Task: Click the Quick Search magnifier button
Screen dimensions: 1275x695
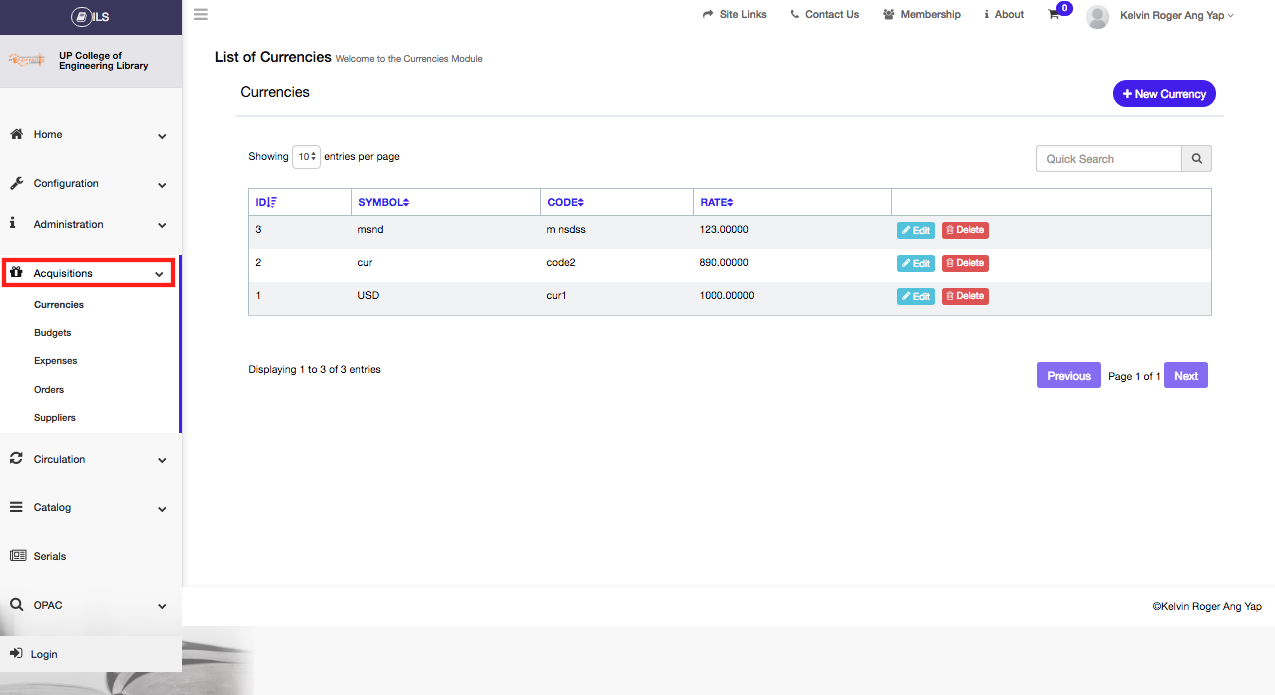Action: [1196, 159]
